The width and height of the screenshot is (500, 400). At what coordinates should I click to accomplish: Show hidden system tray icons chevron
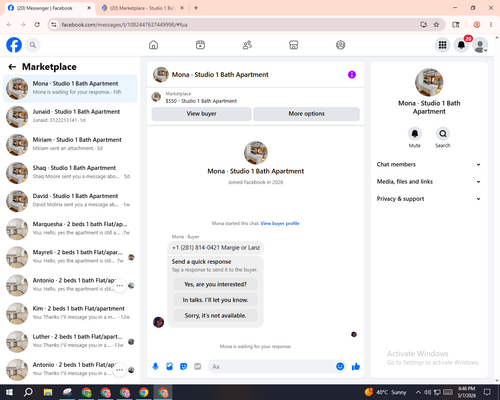point(418,392)
